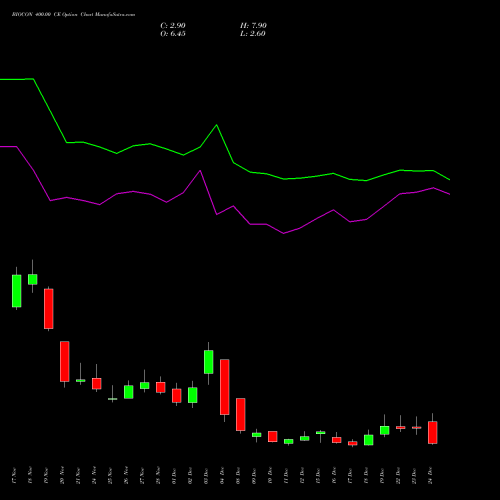Screen dimensions: 500x500
Task: Select the low value L: 2.60
Action: coord(253,34)
